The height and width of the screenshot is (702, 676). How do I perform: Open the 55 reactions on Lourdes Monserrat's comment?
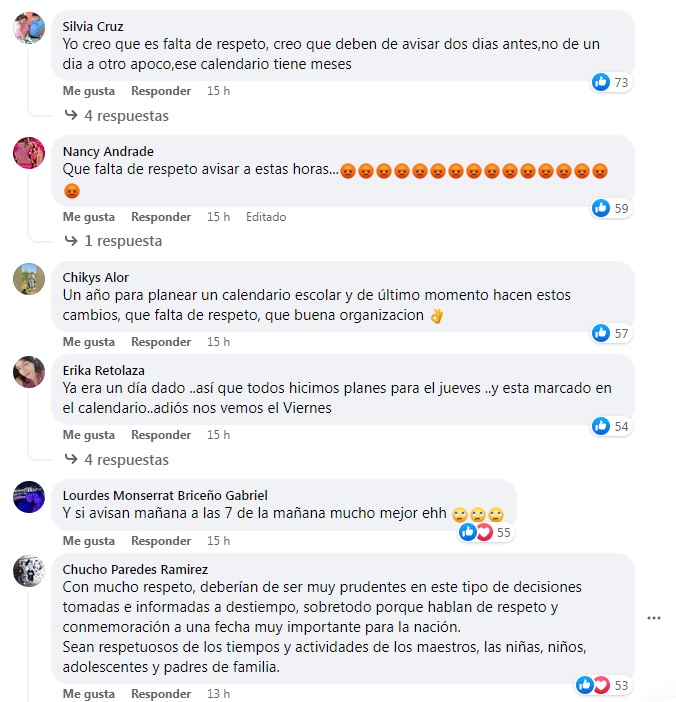pos(486,532)
